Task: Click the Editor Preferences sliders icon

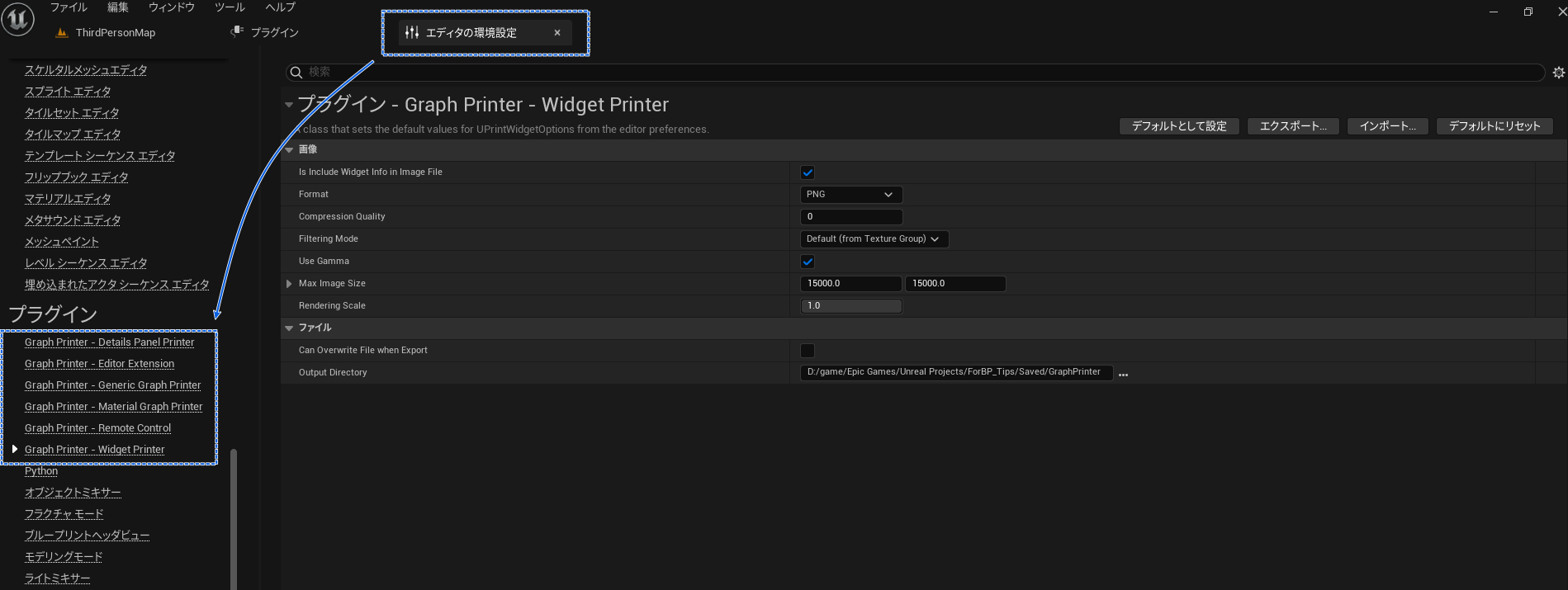Action: coord(412,33)
